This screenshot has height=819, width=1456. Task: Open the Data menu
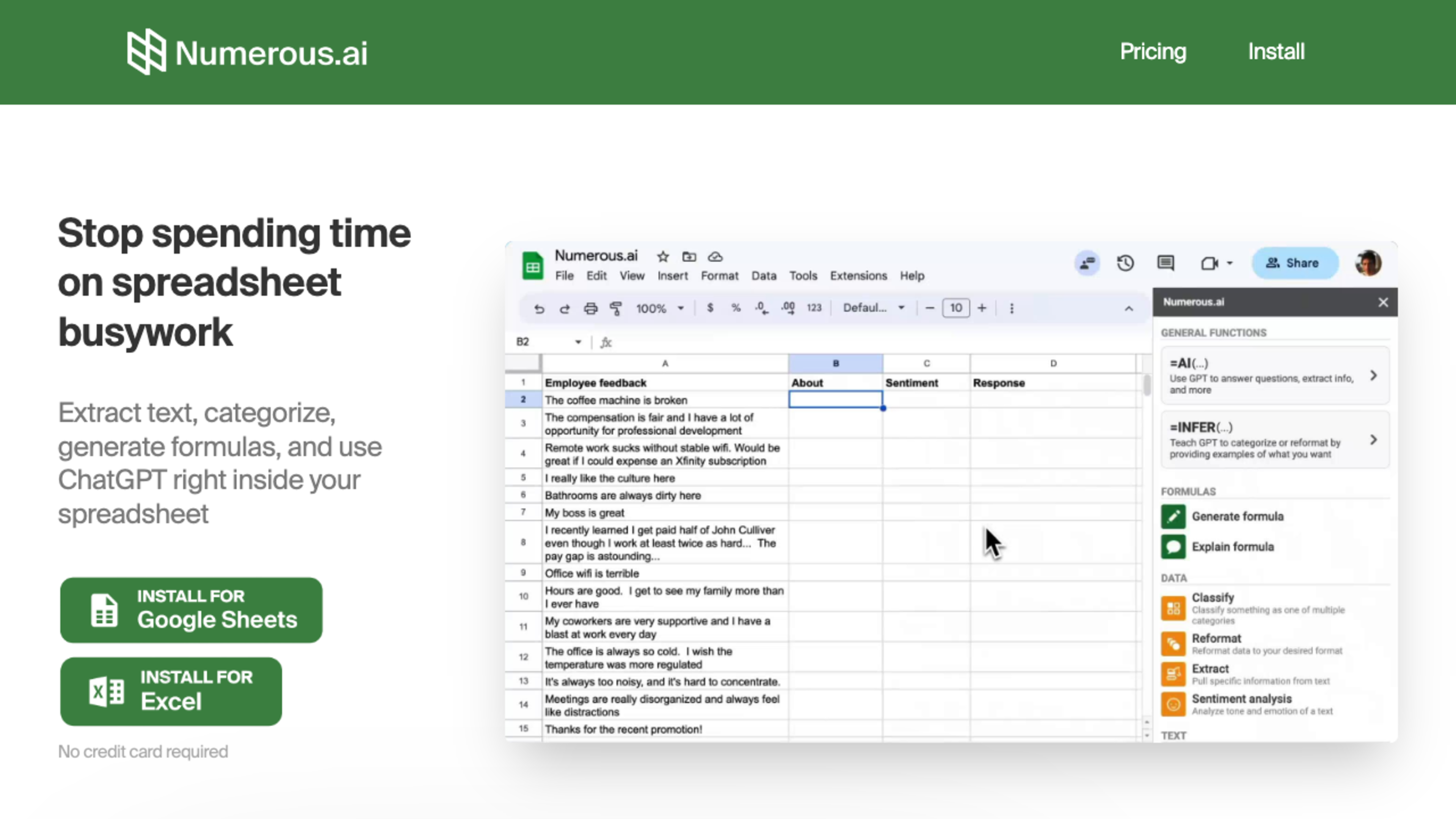tap(764, 276)
